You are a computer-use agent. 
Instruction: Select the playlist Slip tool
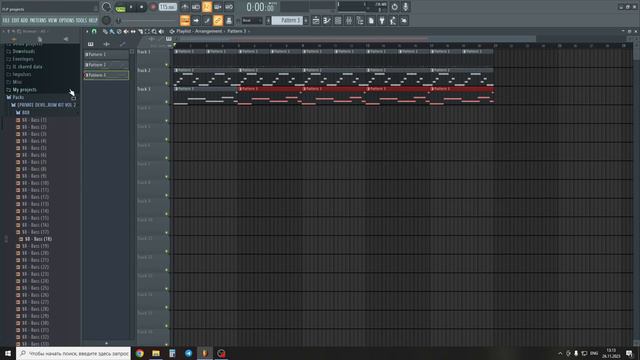133,31
